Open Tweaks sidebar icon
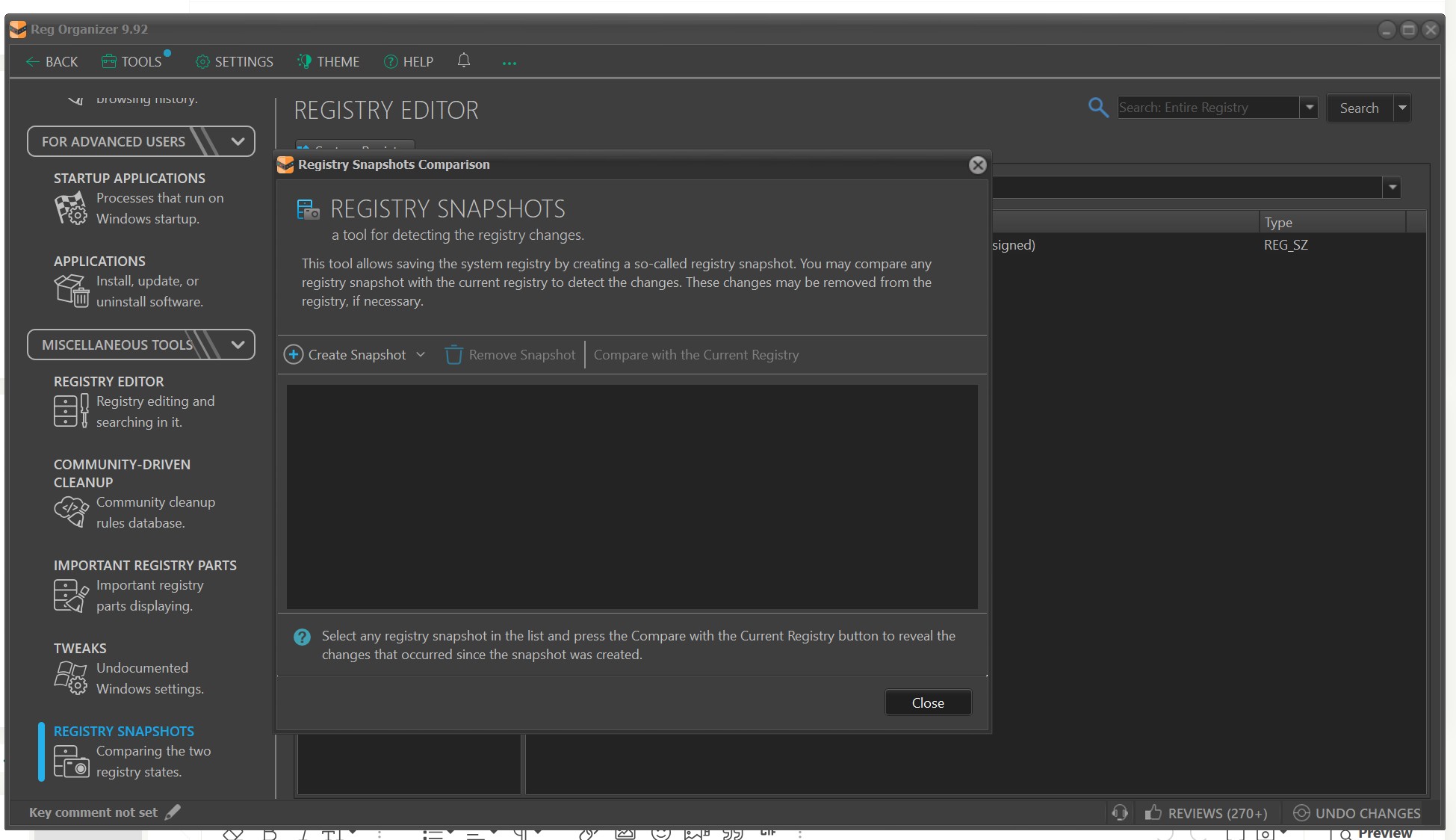 point(71,678)
